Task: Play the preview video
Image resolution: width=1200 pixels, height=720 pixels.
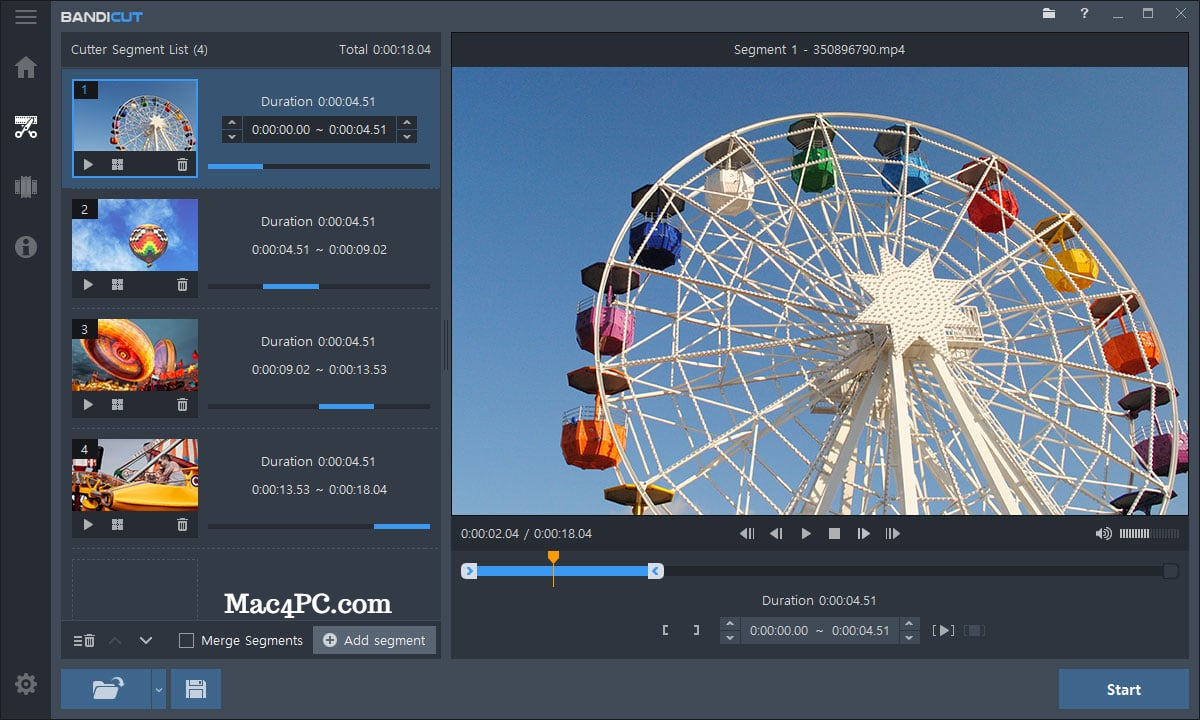Action: tap(806, 534)
